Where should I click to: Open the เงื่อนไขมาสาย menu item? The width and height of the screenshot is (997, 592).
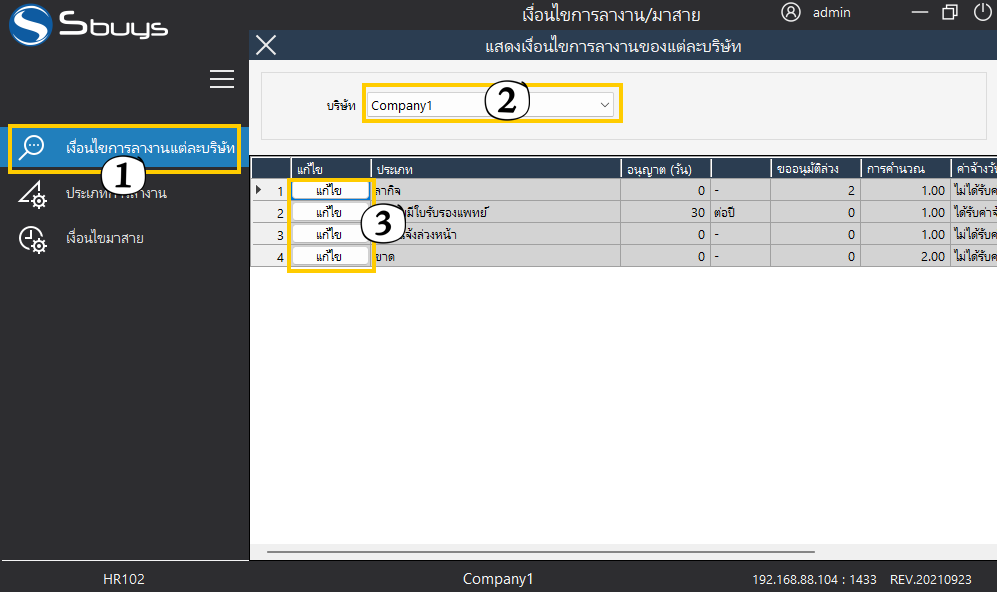click(x=104, y=239)
